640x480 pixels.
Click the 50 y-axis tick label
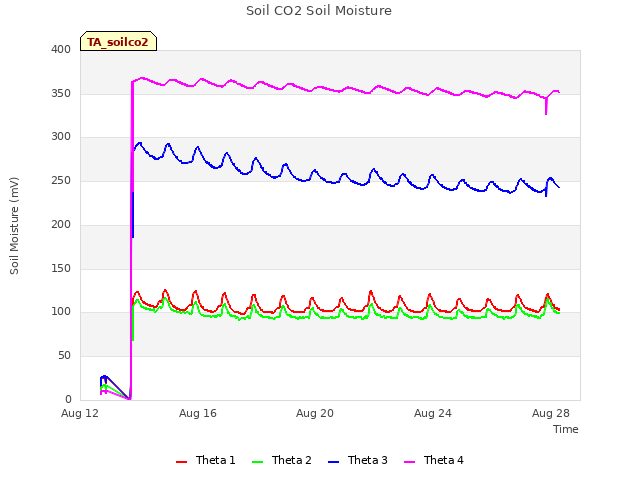64,356
